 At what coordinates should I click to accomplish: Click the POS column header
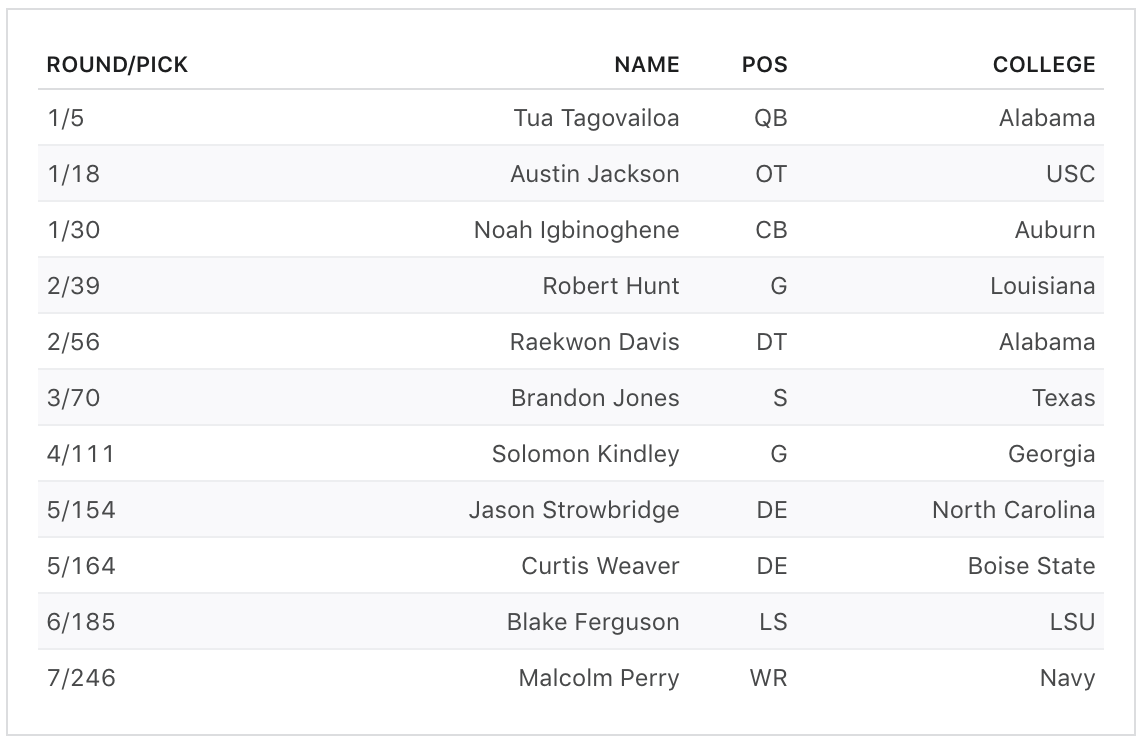coord(764,65)
